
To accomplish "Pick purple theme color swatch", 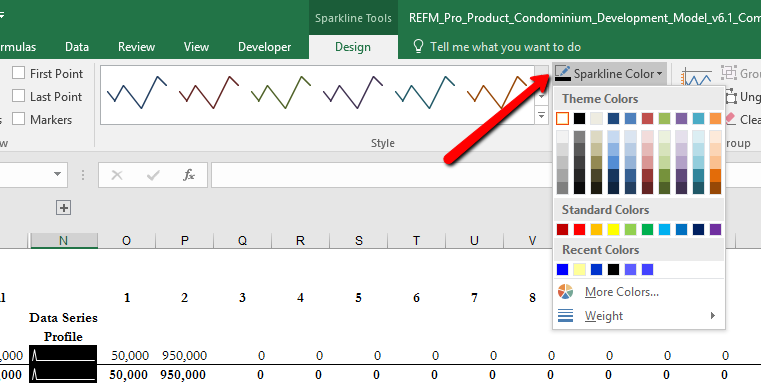I will pyautogui.click(x=681, y=118).
